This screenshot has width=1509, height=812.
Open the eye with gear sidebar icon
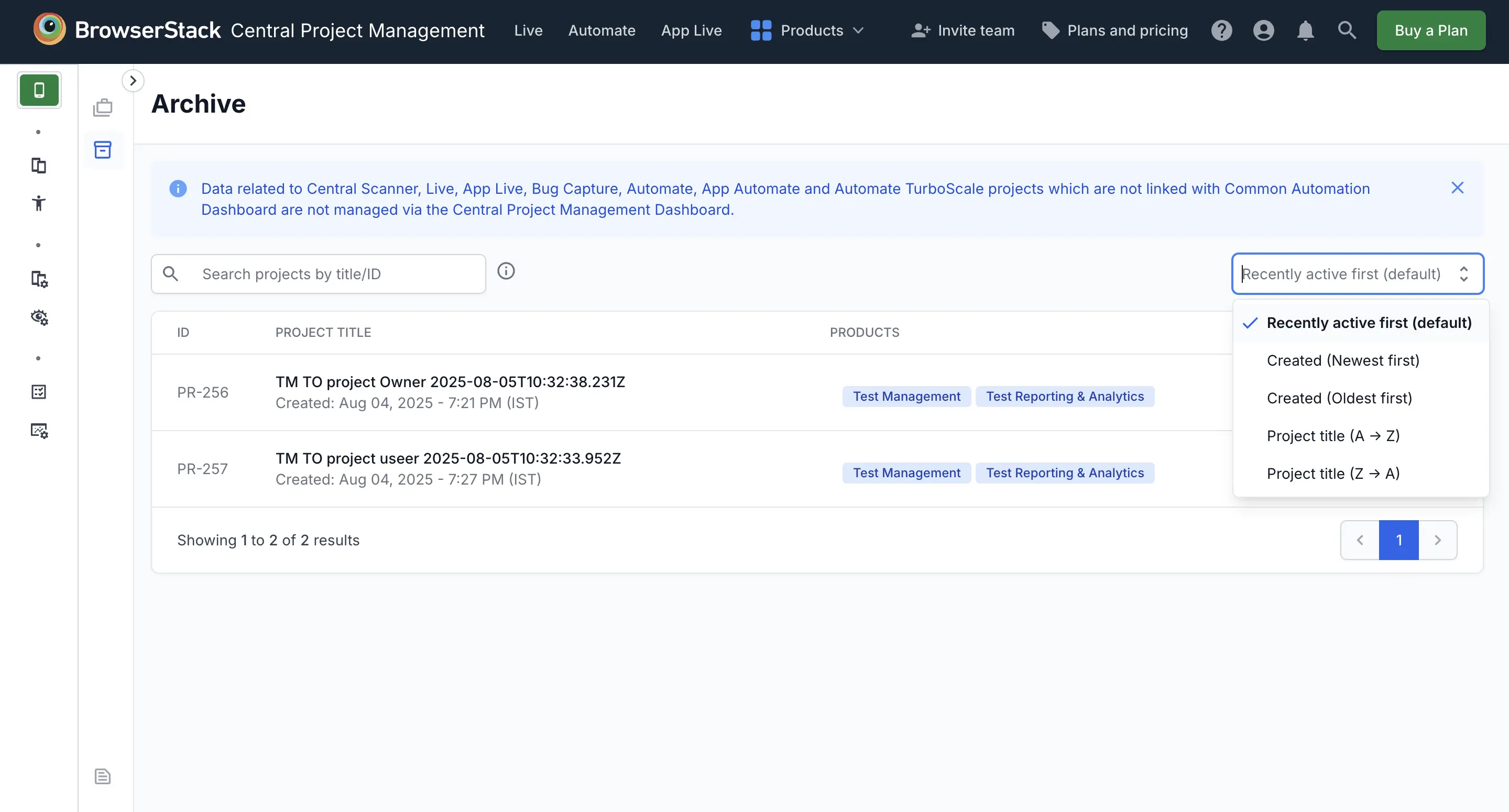pyautogui.click(x=39, y=317)
